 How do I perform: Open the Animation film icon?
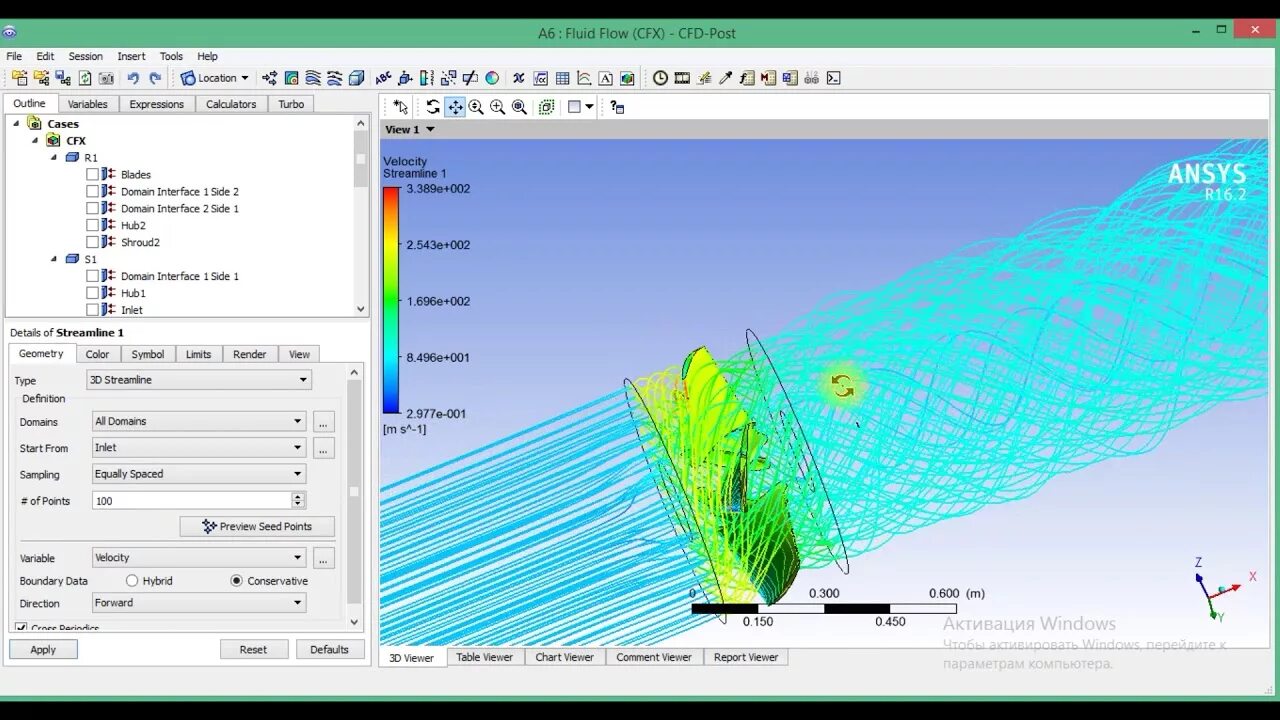tap(682, 78)
